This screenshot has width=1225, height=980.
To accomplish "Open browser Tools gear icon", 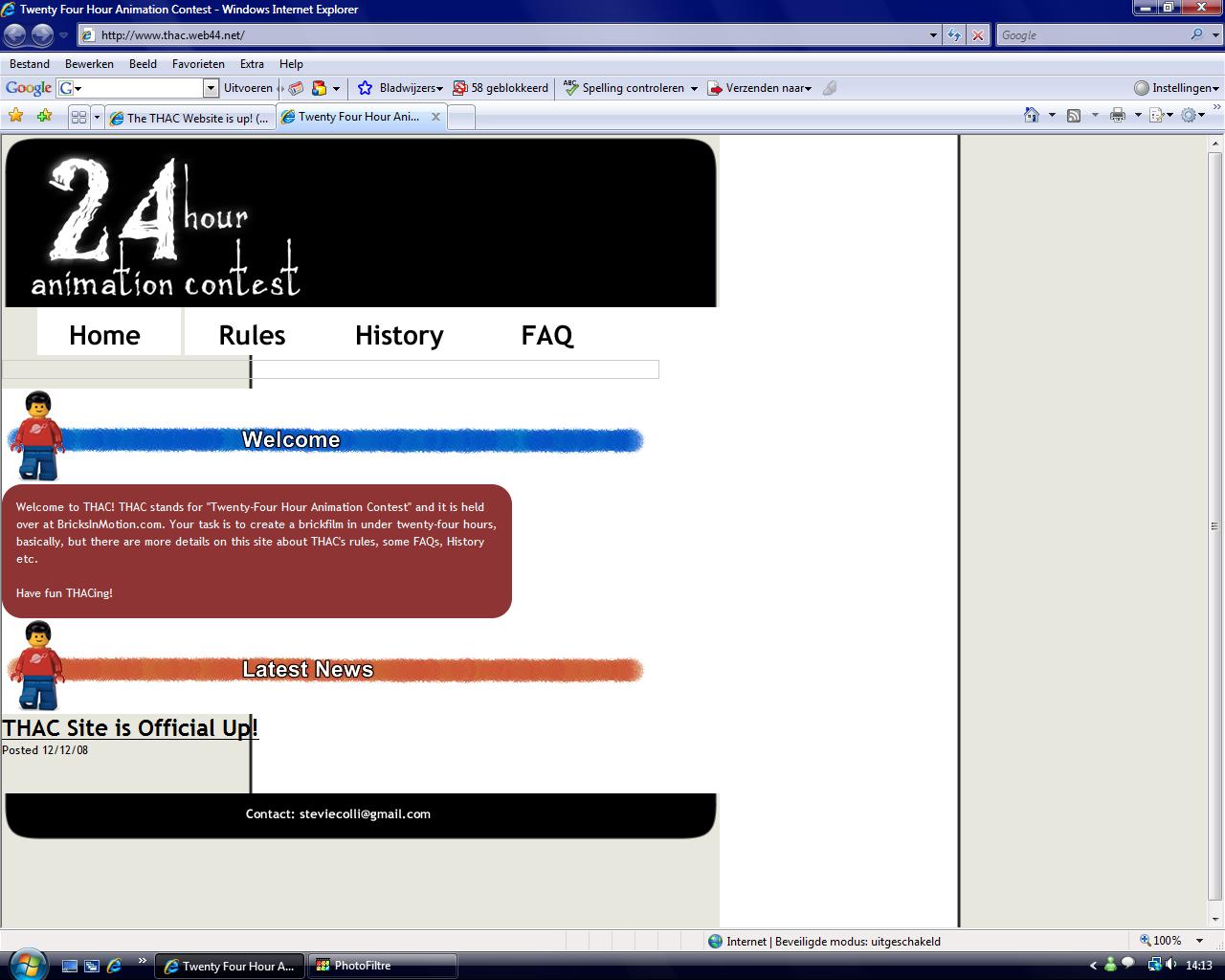I will pyautogui.click(x=1190, y=115).
